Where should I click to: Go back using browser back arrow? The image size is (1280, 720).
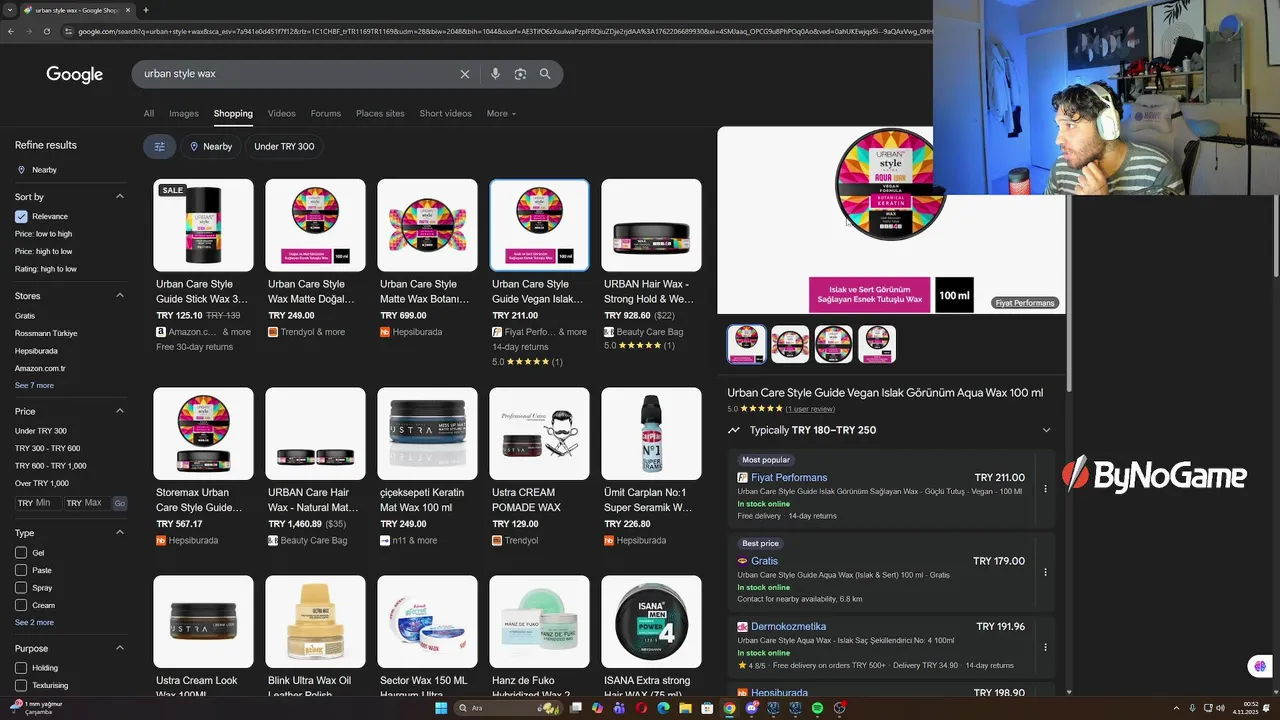11,31
